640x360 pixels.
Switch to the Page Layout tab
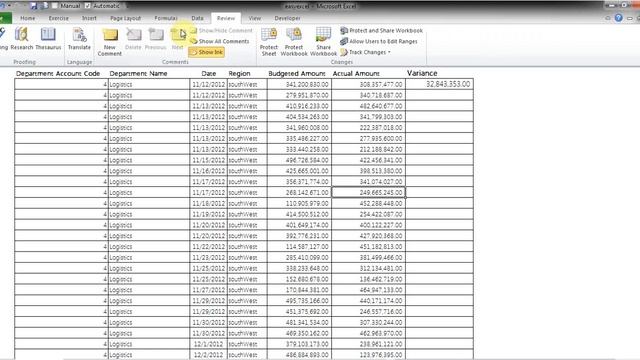[125, 18]
